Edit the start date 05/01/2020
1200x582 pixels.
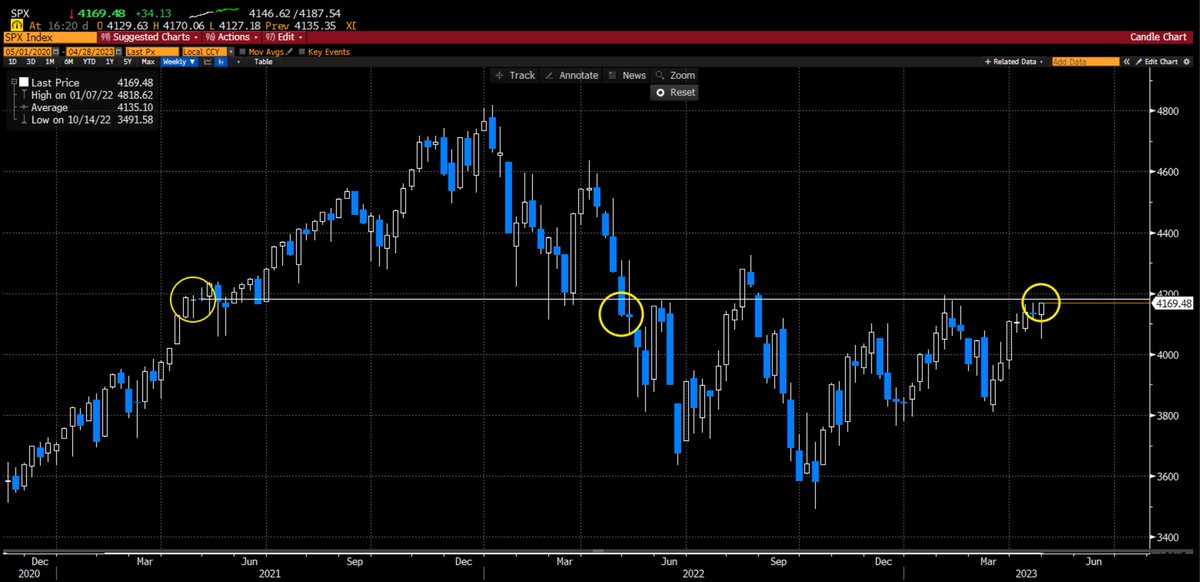pyautogui.click(x=28, y=52)
